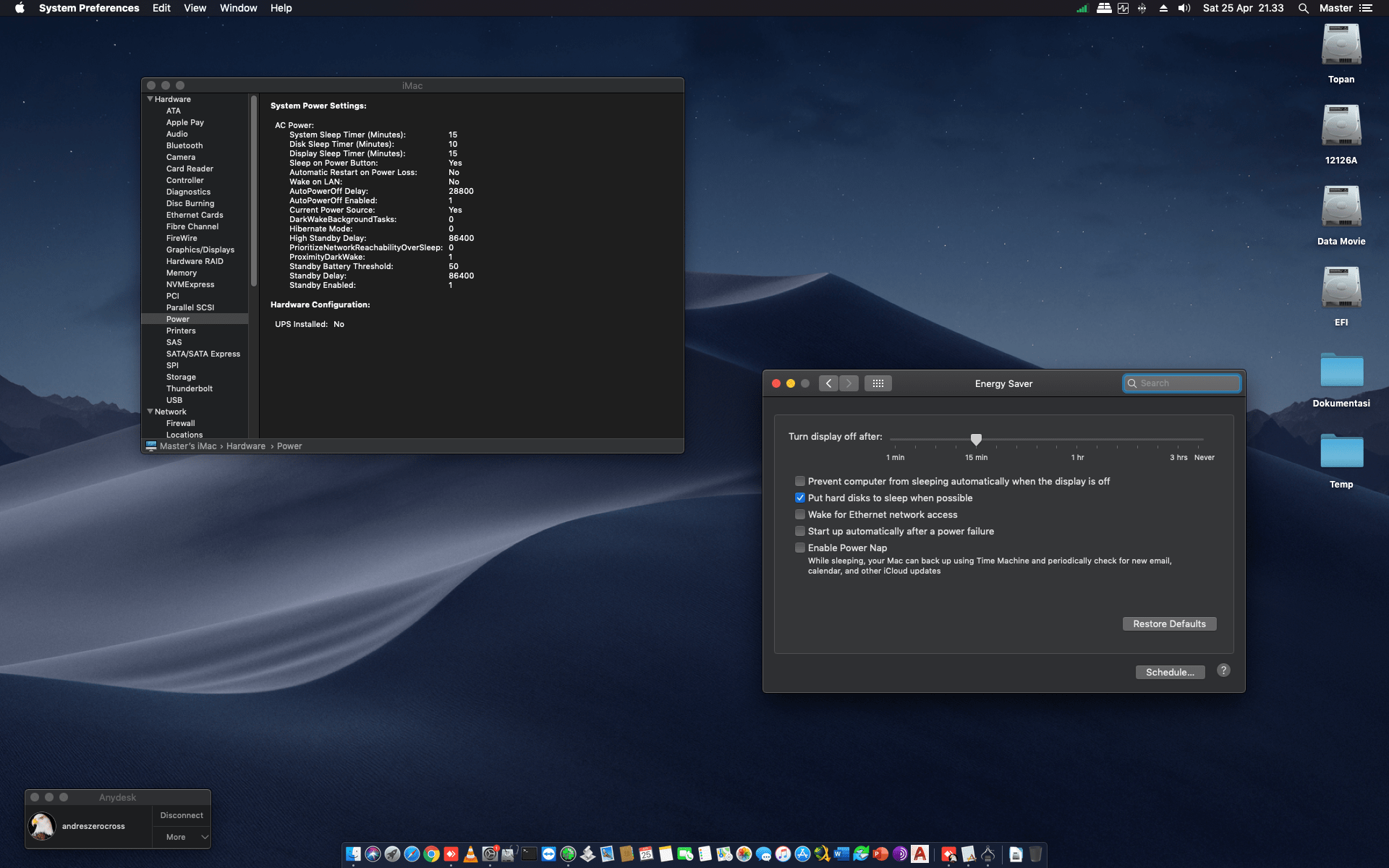Open AutoCAD icon in the Dock
The width and height of the screenshot is (1389, 868).
pyautogui.click(x=919, y=854)
